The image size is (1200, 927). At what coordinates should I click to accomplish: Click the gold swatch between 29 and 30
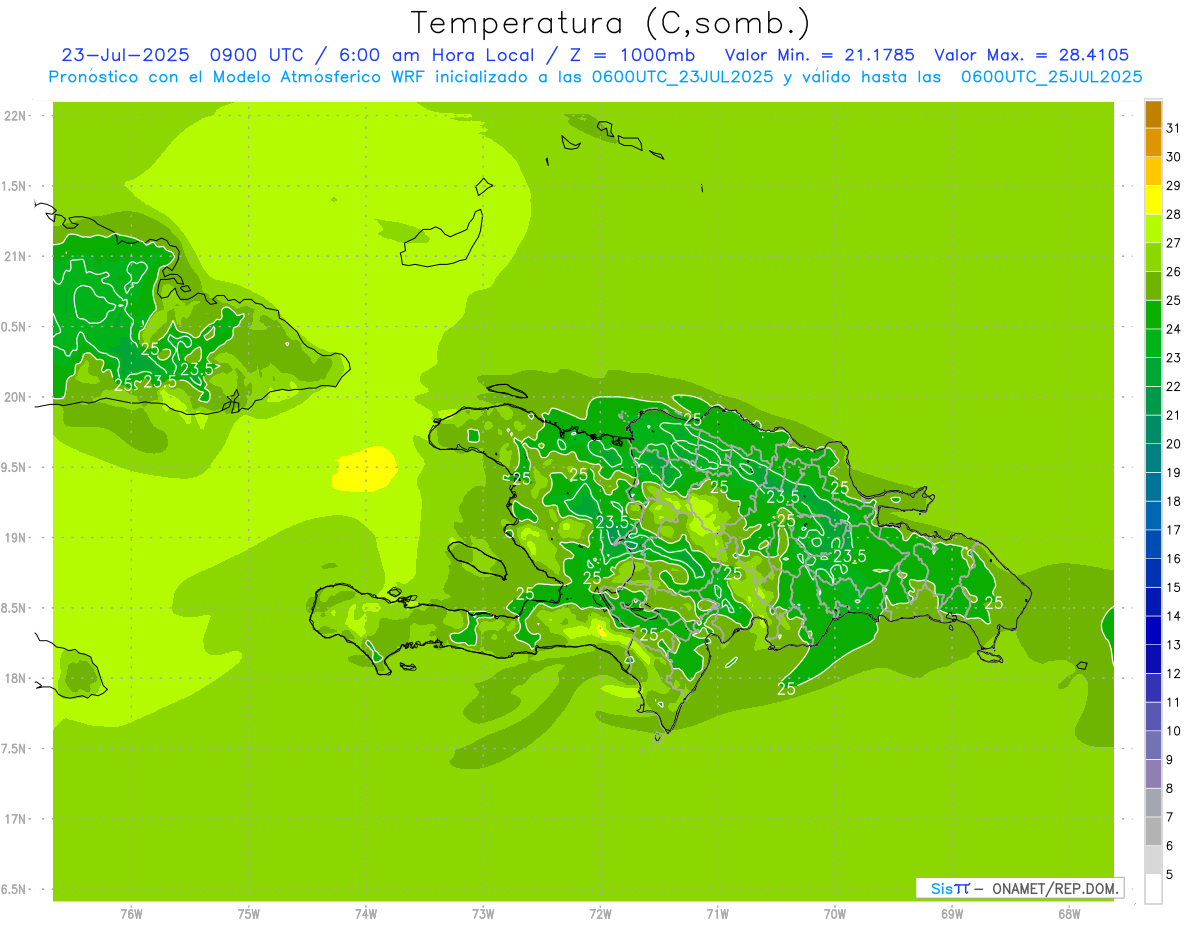[1153, 171]
